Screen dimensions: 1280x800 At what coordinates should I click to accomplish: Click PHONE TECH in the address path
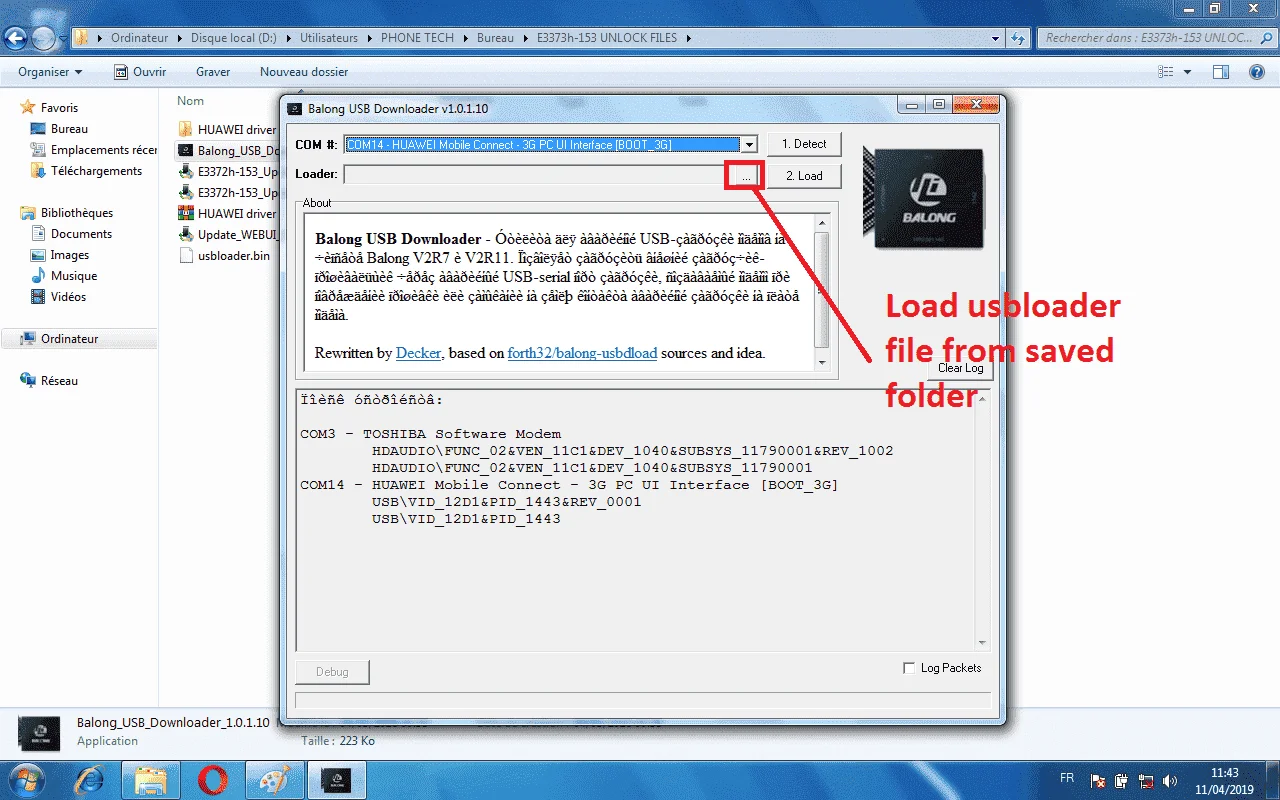click(x=417, y=38)
